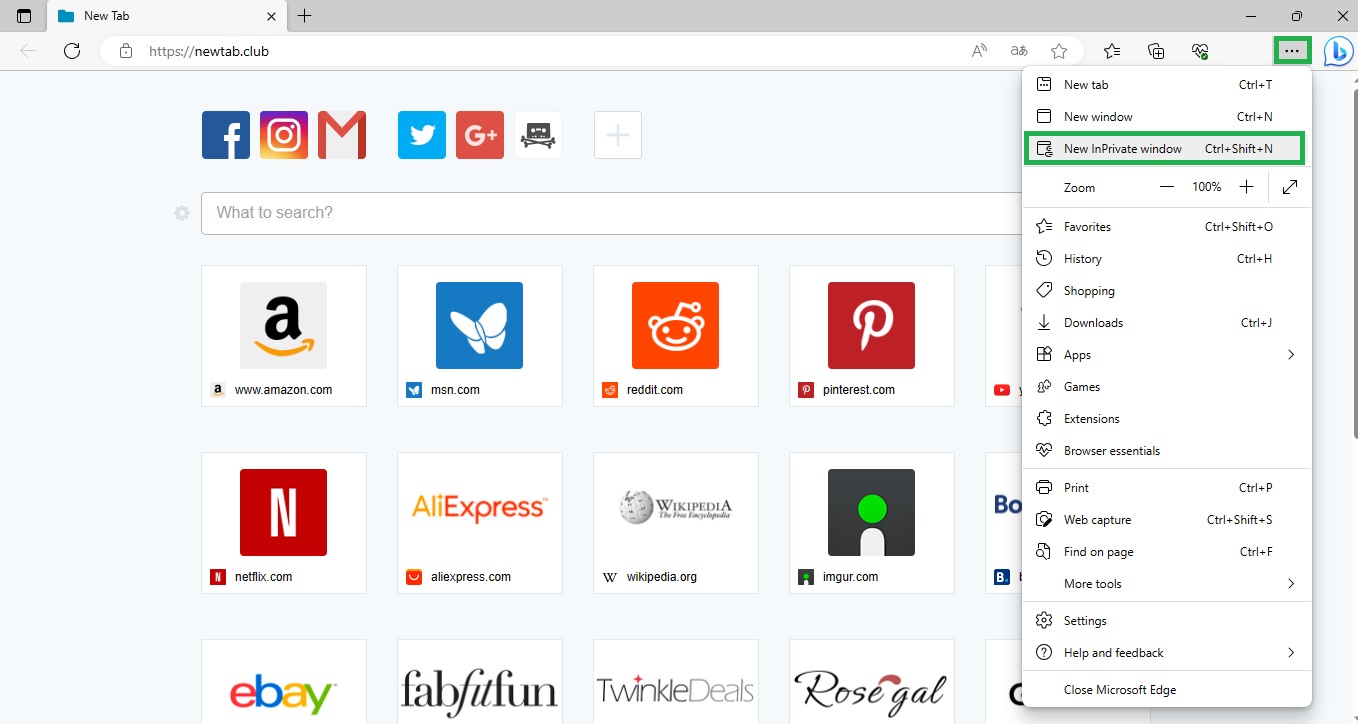Select Close Microsoft Edge
The image size is (1358, 724).
[1167, 690]
